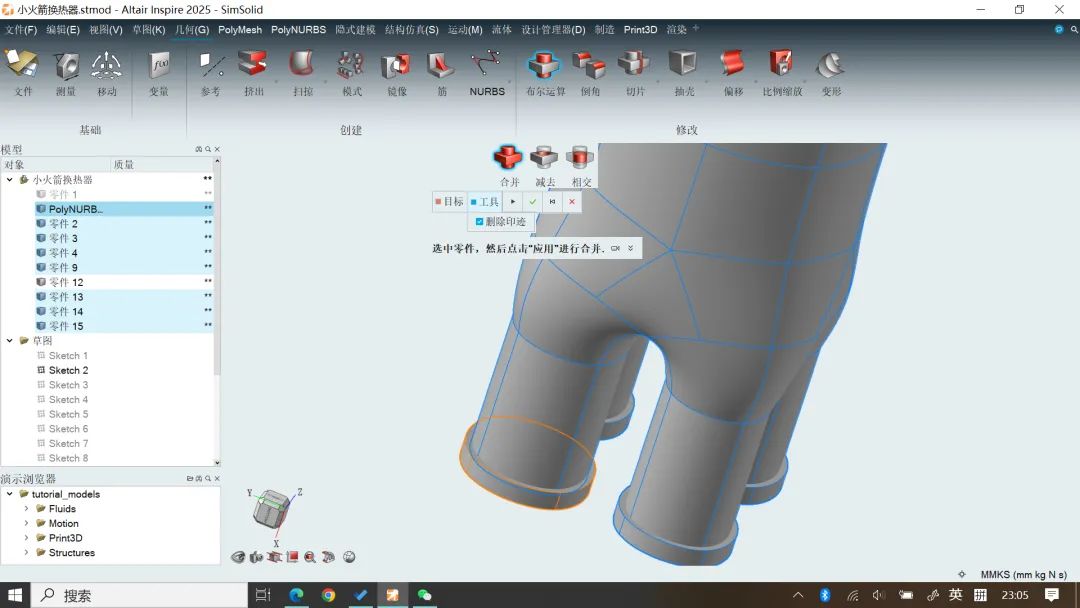Collapse the 小火箭换热器 model tree node
The height and width of the screenshot is (608, 1080).
[x=10, y=180]
